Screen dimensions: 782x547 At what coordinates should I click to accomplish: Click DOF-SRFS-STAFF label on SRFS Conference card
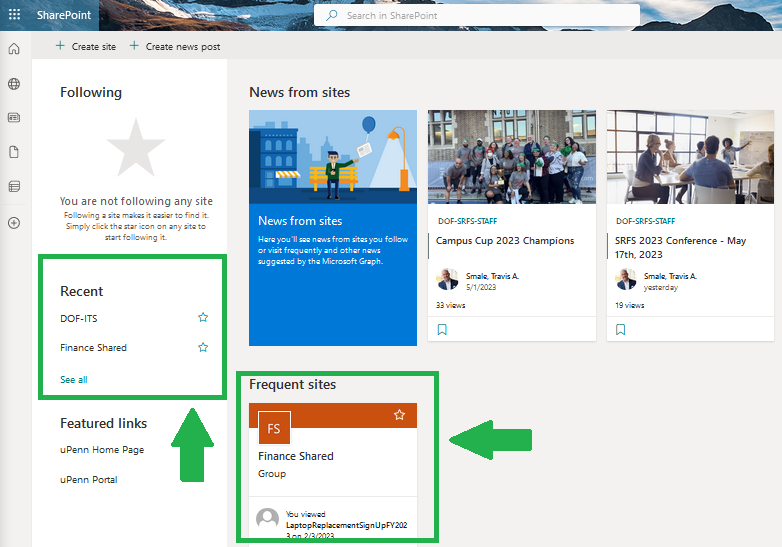pos(645,221)
